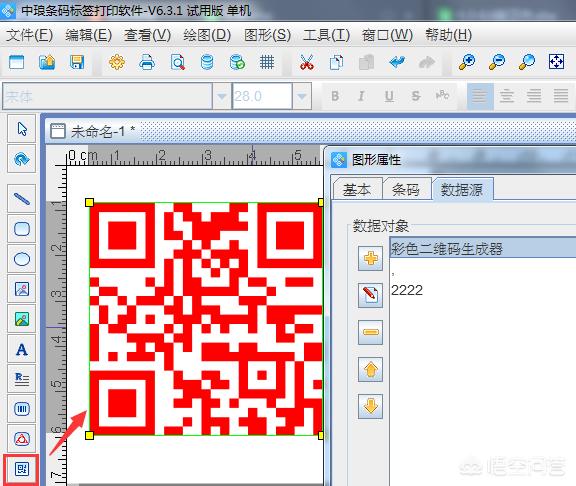Screen dimensions: 576x486
Task: Select the one-dimensional barcode tool
Action: tap(22, 409)
